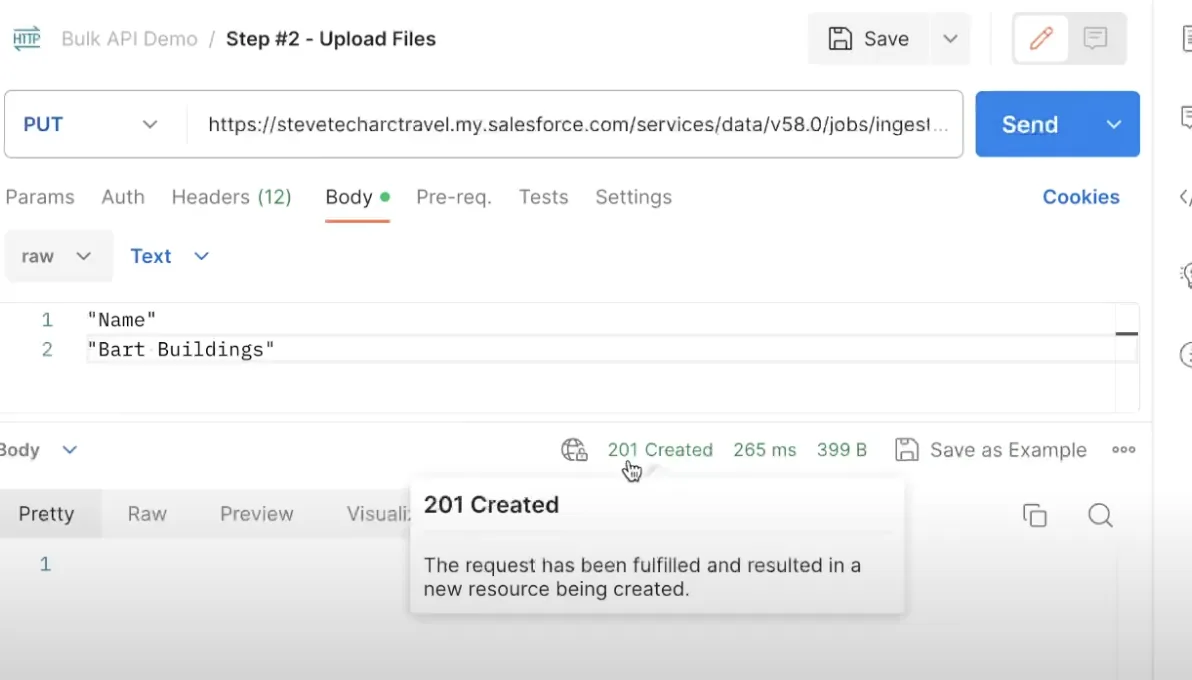Expand the Send options arrow
This screenshot has width=1192, height=680.
coord(1114,124)
